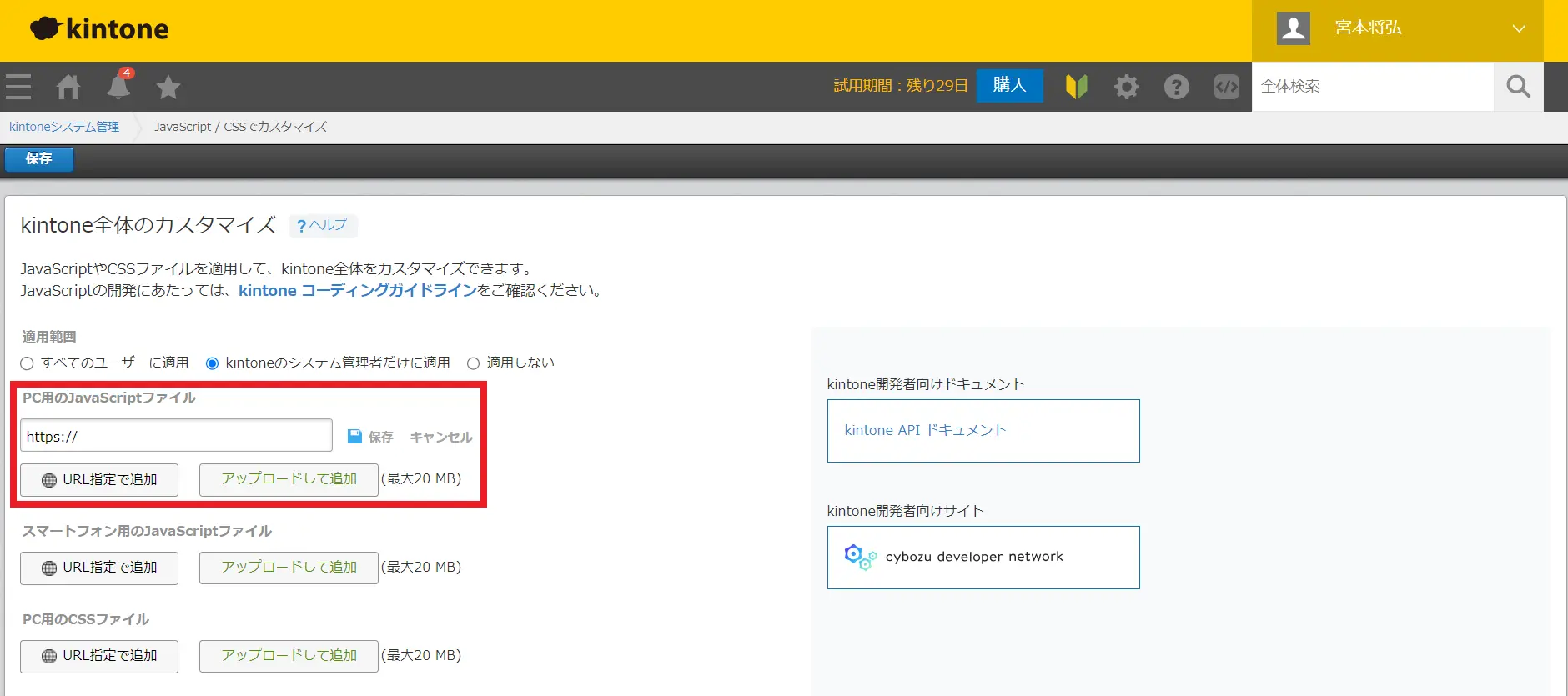
Task: Click アップロードして追加 under スマートフォン用のJavaScriptファイル
Action: [x=289, y=568]
